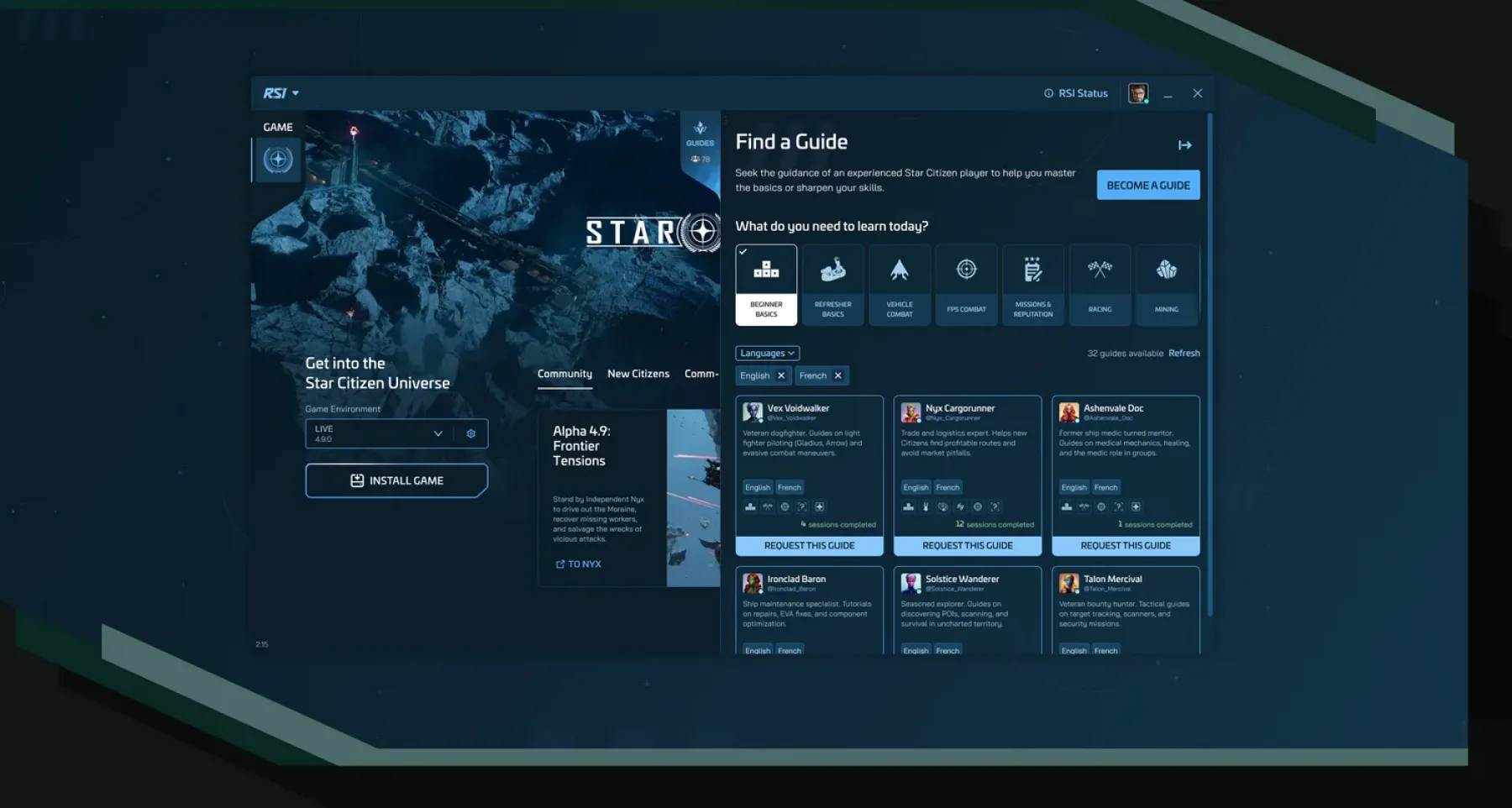Viewport: 1512px width, 808px height.
Task: Click beginner basics icon on Ashenvale Doc card
Action: click(x=1067, y=506)
